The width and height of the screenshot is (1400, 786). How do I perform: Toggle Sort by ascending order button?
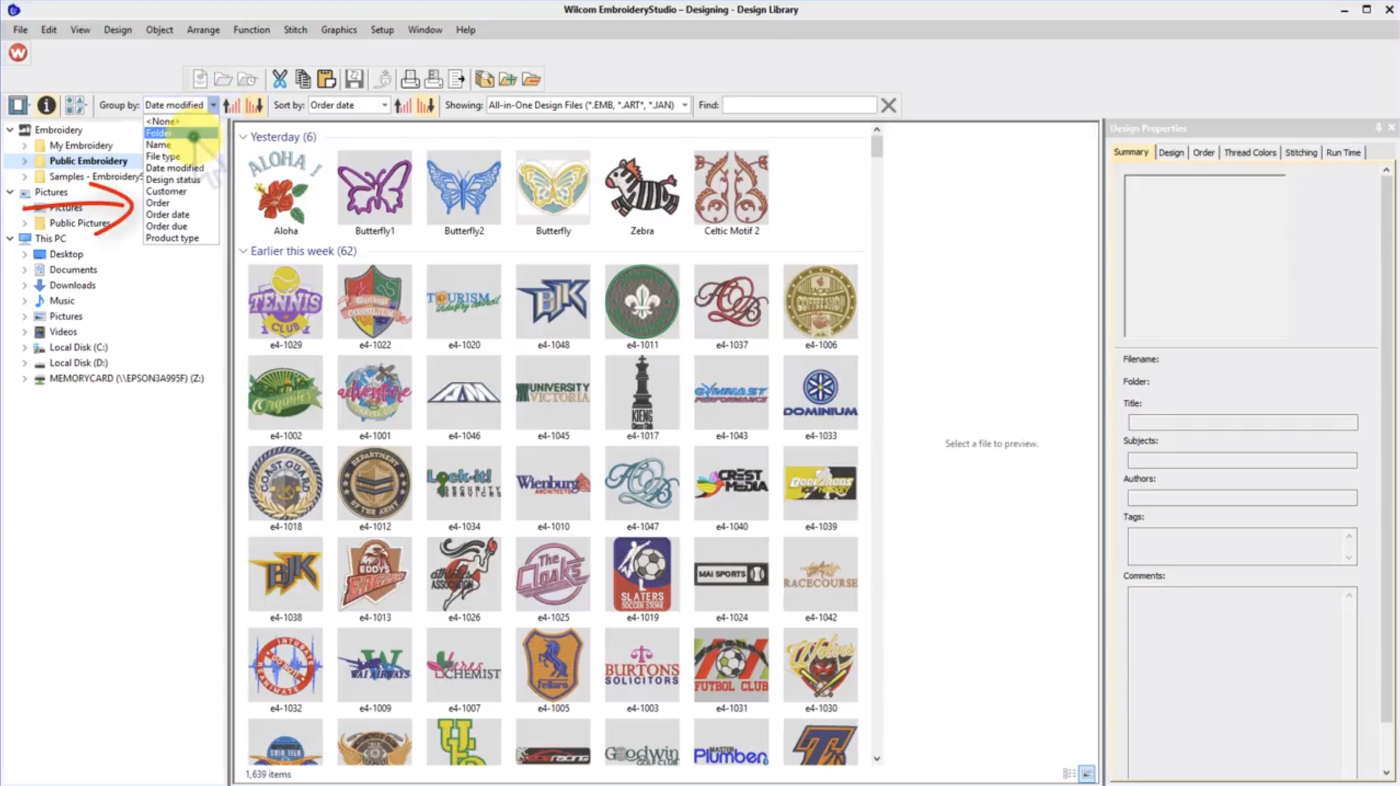[x=403, y=105]
